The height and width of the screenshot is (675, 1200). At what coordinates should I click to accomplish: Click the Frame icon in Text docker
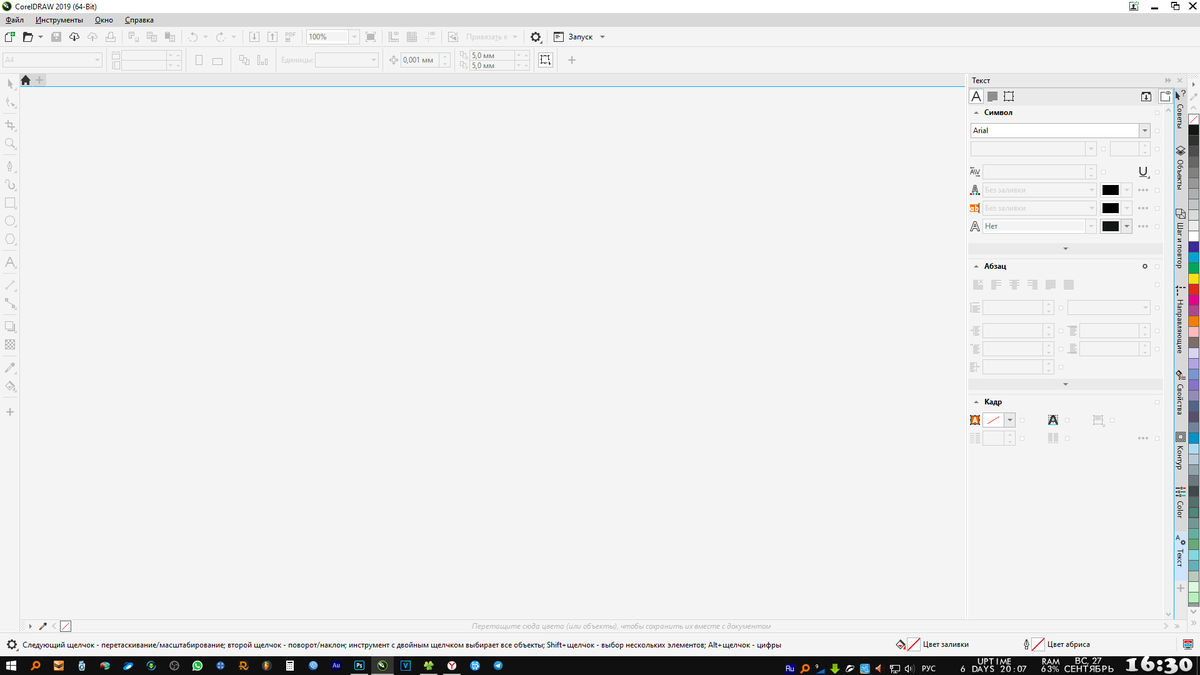(x=1009, y=97)
